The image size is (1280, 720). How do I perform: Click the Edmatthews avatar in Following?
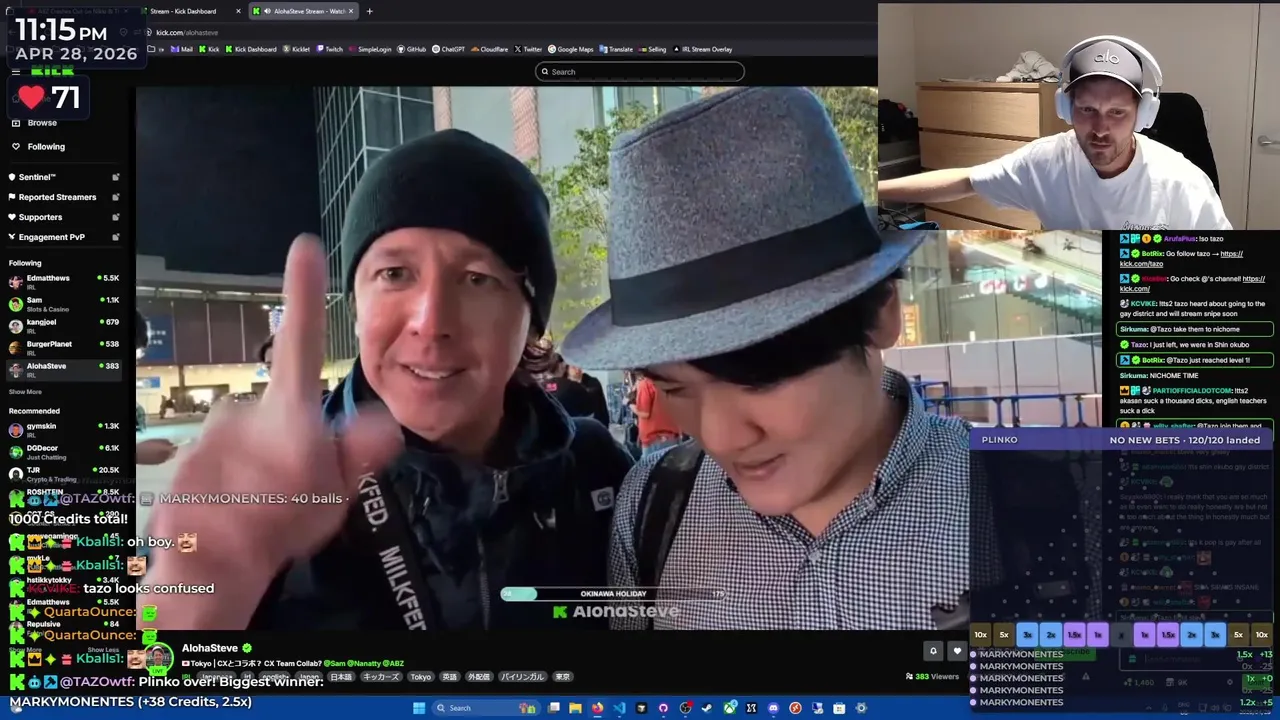15,281
